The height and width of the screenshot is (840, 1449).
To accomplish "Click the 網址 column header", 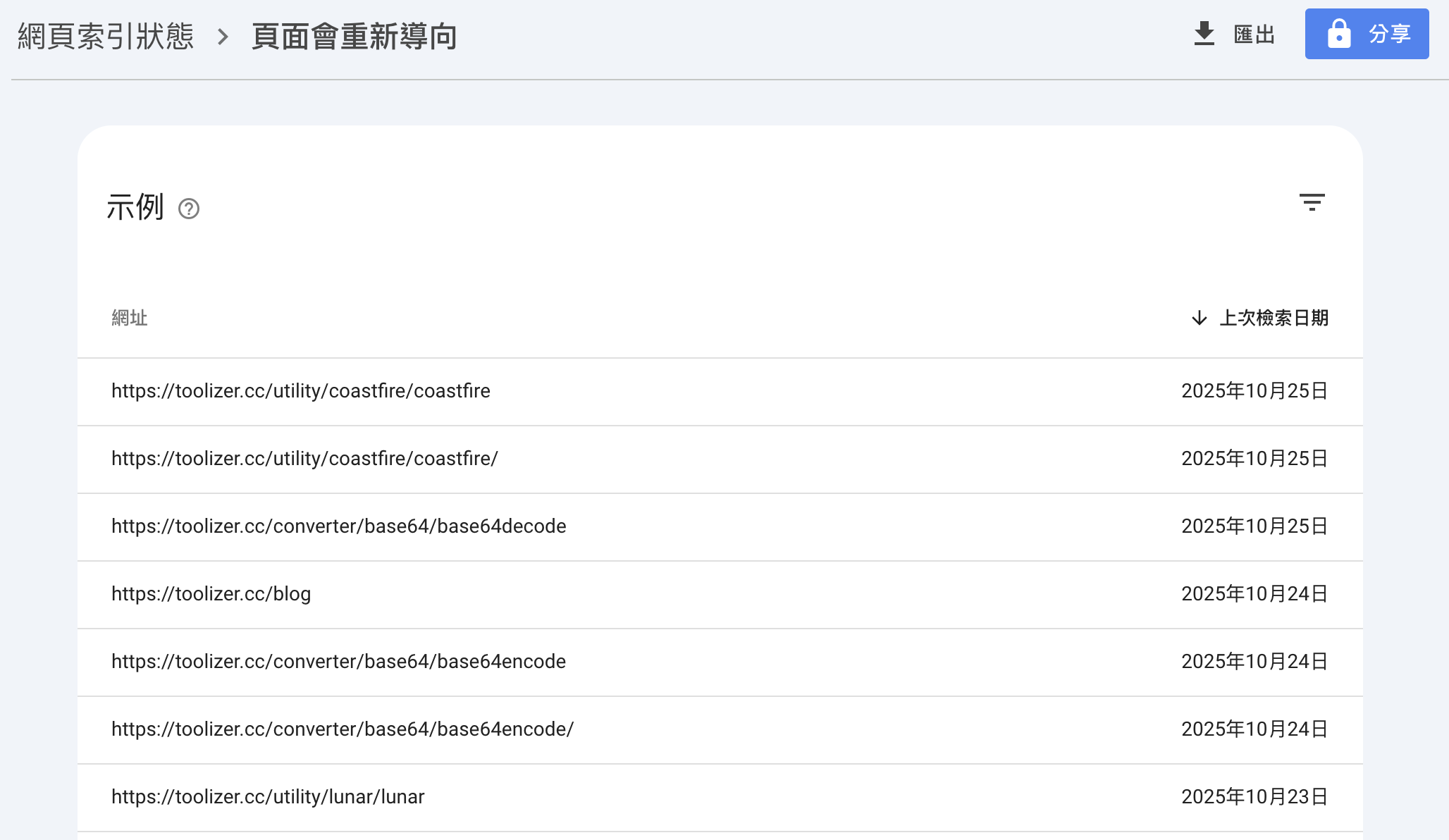I will pos(130,318).
